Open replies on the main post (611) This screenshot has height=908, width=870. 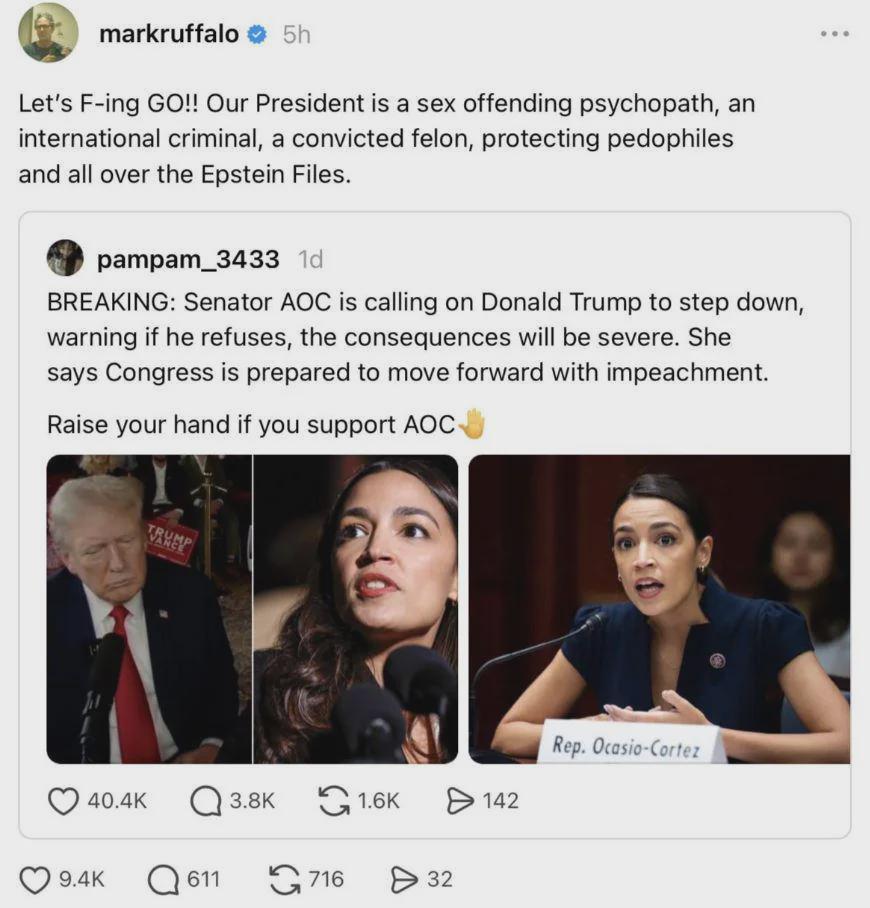pos(163,879)
